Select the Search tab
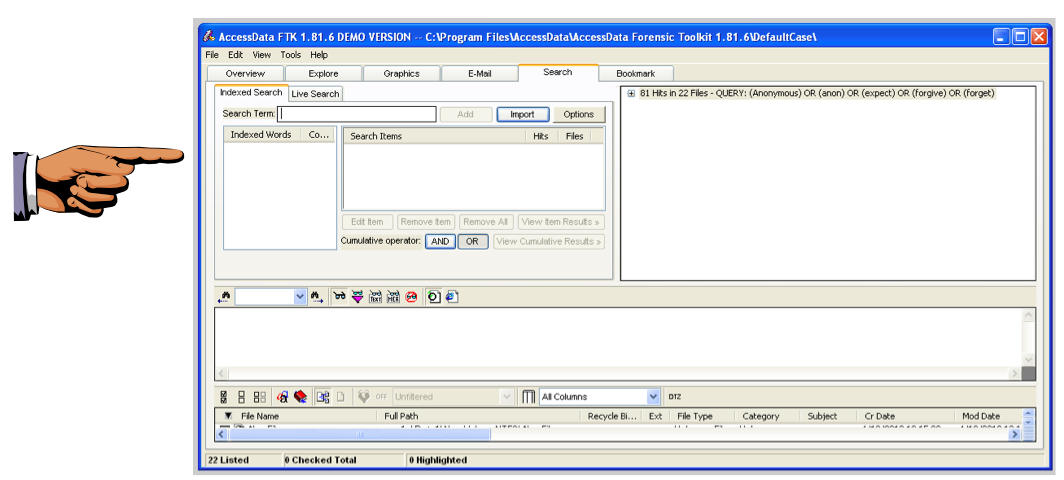Screen dimensions: 1064x480 (558, 72)
